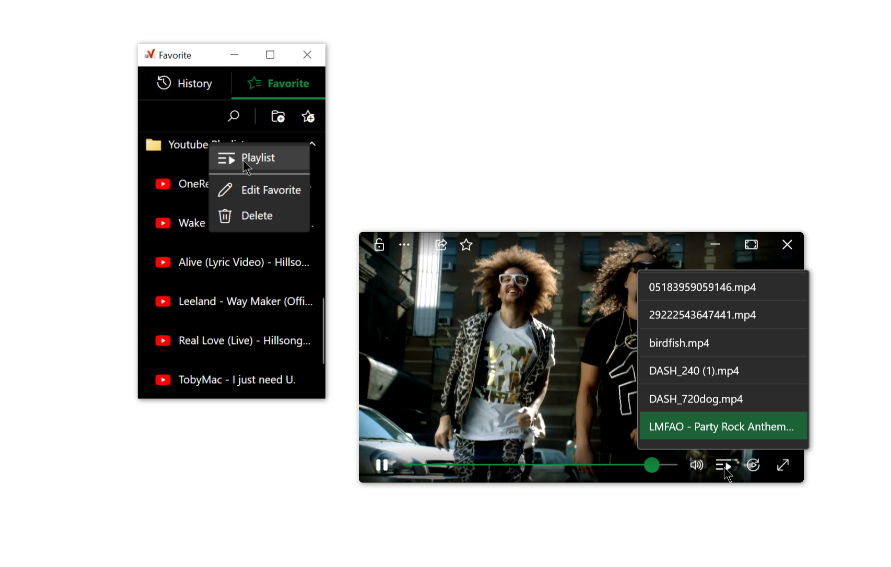This screenshot has width=891, height=567.
Task: Play DASH_240 (1).mp4 from the playlist
Action: [x=723, y=371]
